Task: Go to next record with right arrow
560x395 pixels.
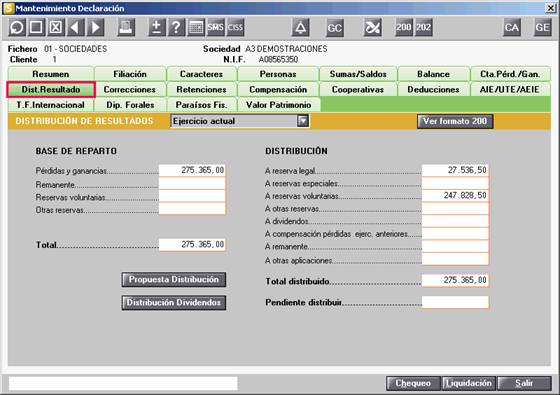Action: click(95, 28)
